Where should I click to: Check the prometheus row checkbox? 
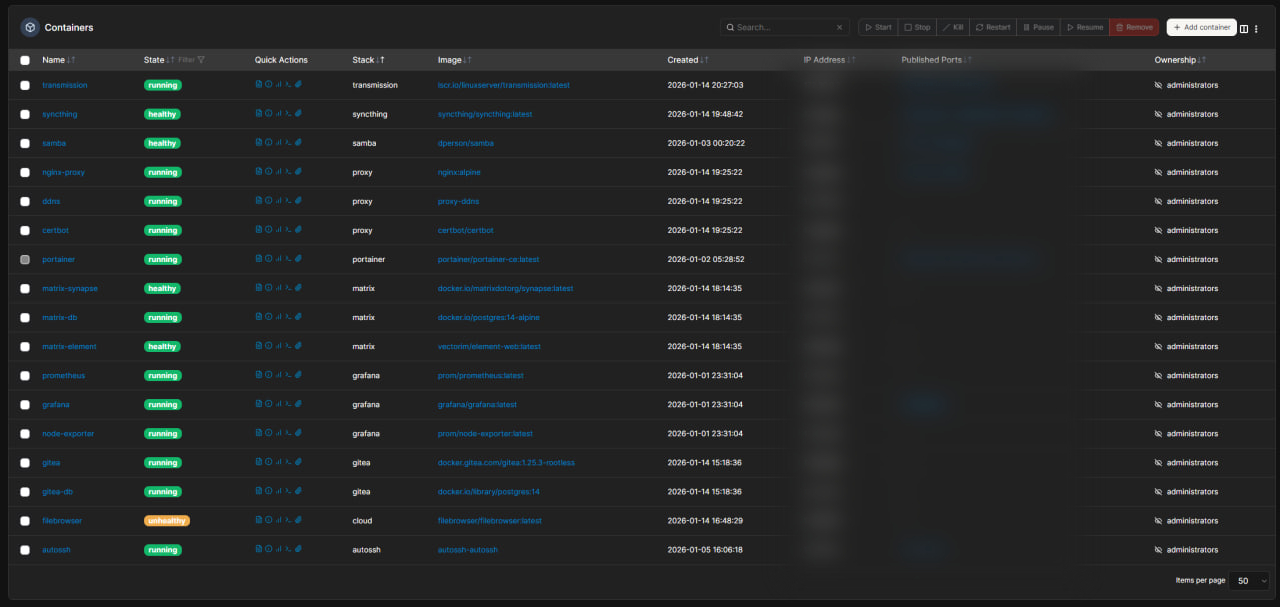point(25,375)
